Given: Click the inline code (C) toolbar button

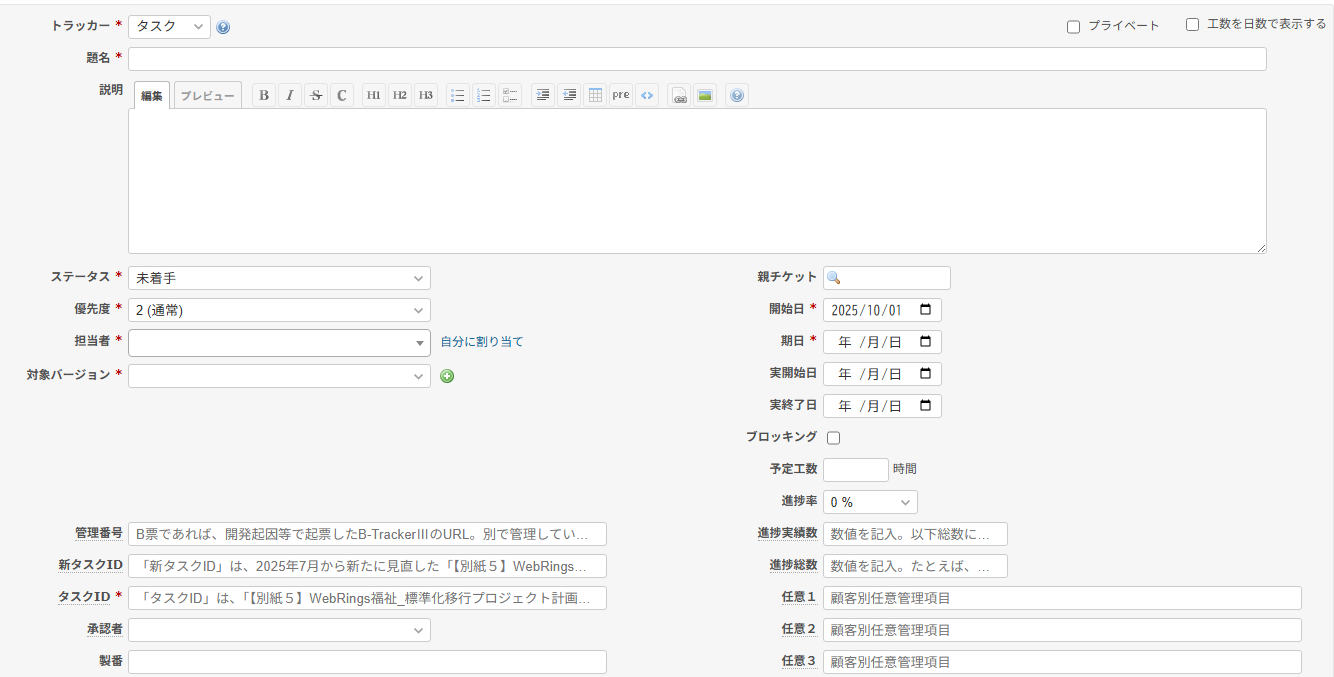Looking at the screenshot, I should [x=342, y=95].
